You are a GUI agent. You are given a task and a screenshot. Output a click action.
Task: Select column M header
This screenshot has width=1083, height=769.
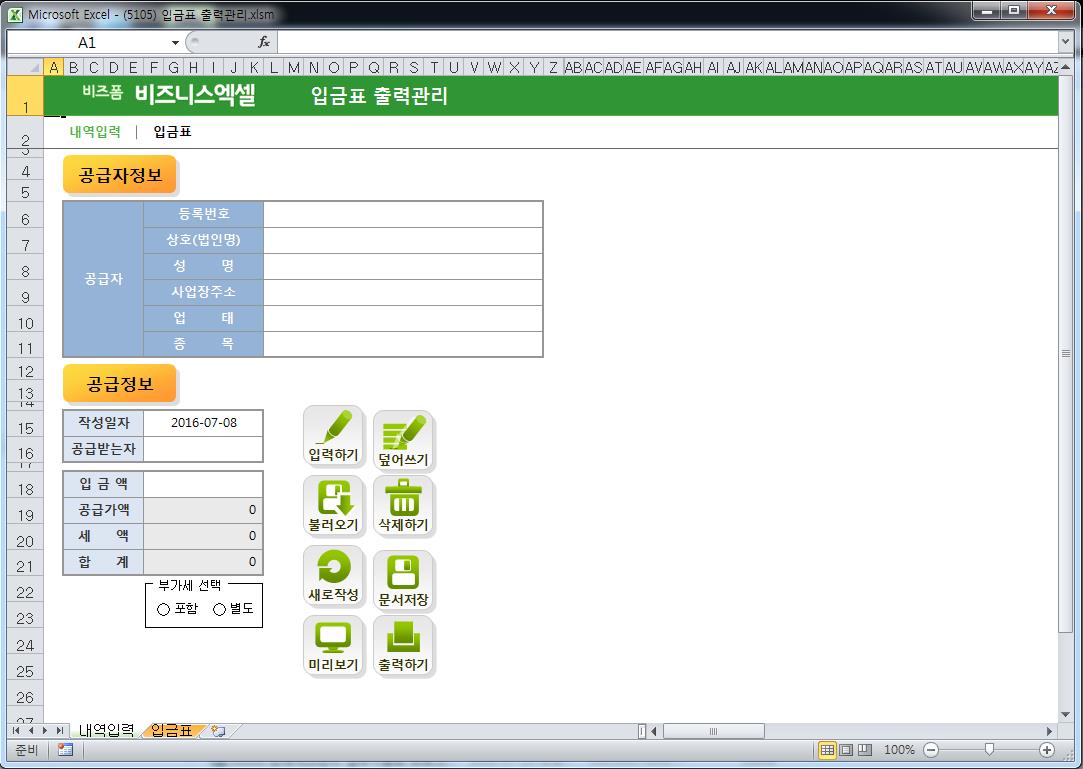294,67
